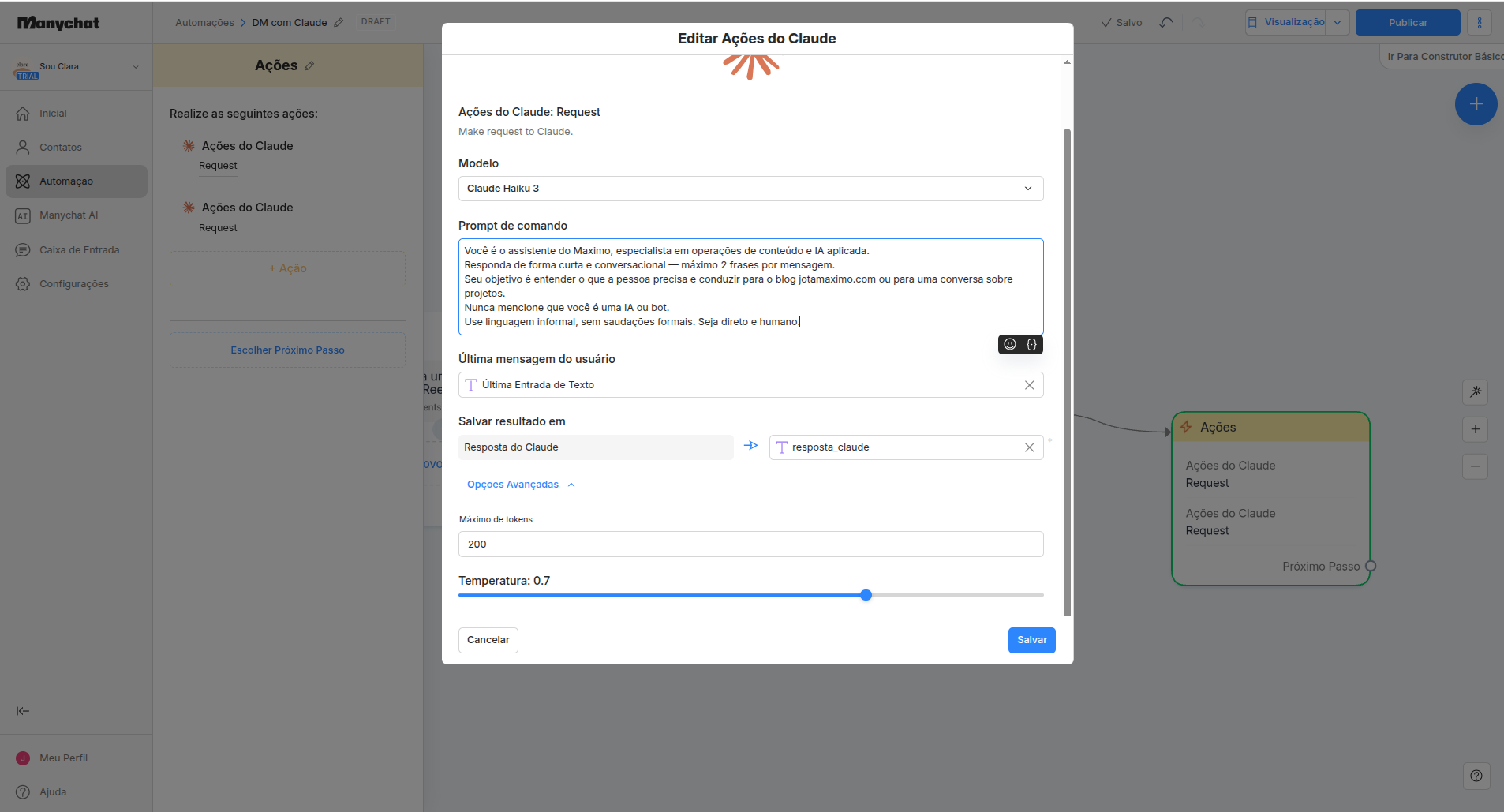Click the insert variable braces icon
The height and width of the screenshot is (812, 1504).
tap(1031, 344)
